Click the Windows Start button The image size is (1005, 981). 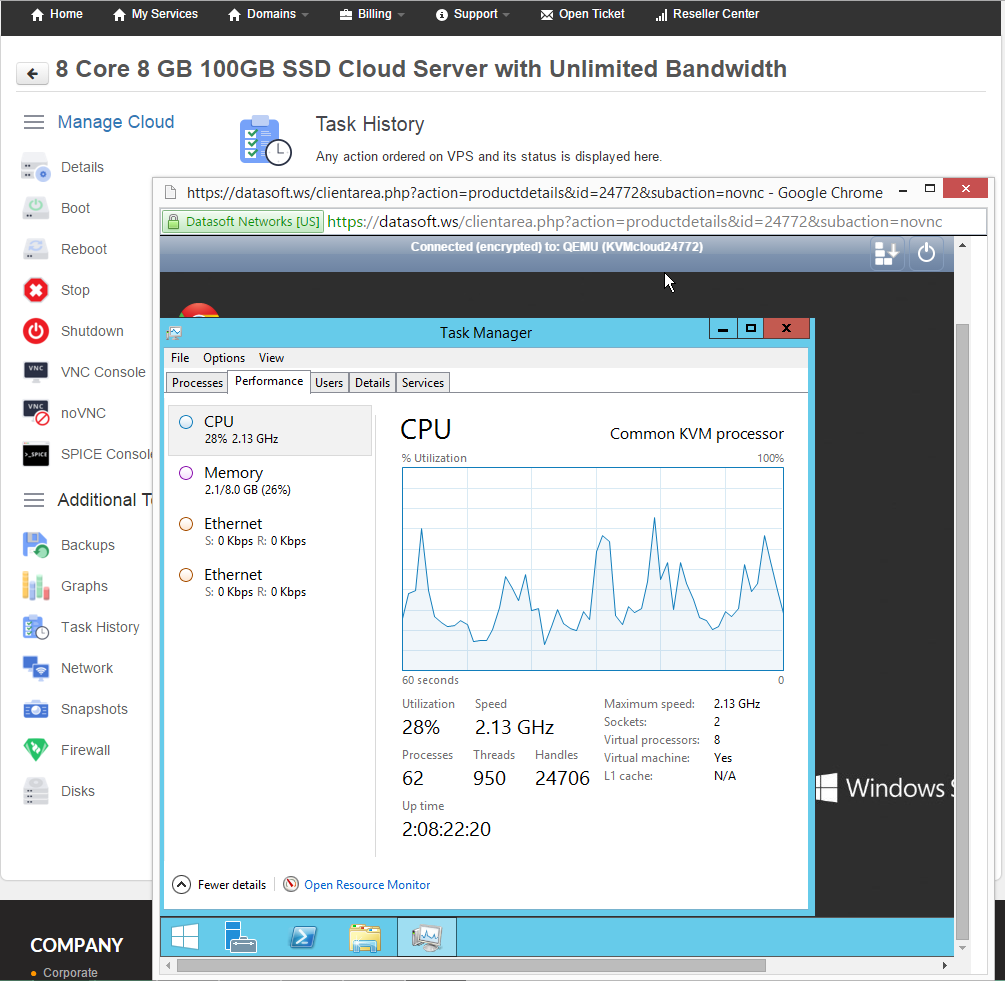pyautogui.click(x=185, y=937)
